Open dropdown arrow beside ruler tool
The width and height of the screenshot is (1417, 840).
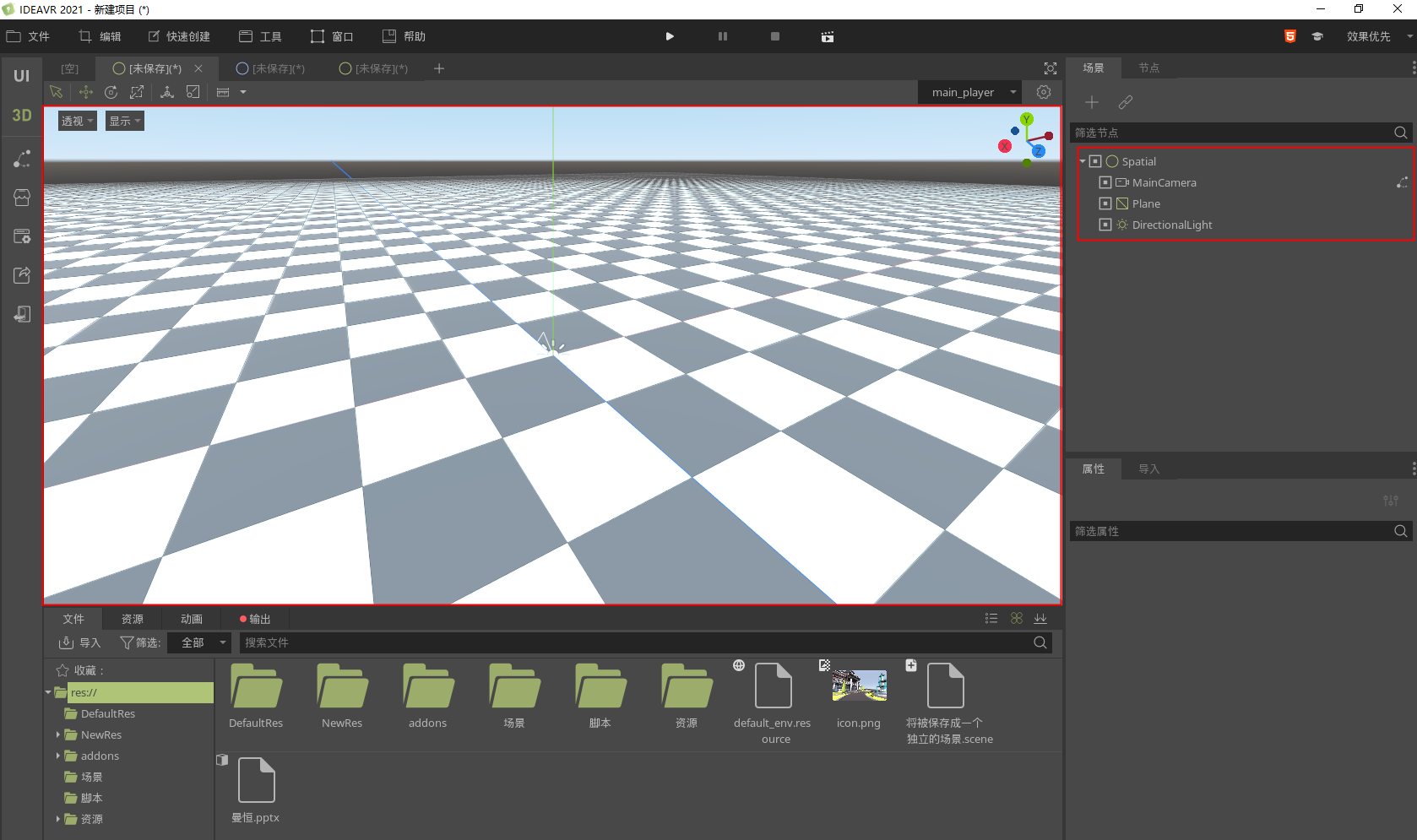pos(243,92)
